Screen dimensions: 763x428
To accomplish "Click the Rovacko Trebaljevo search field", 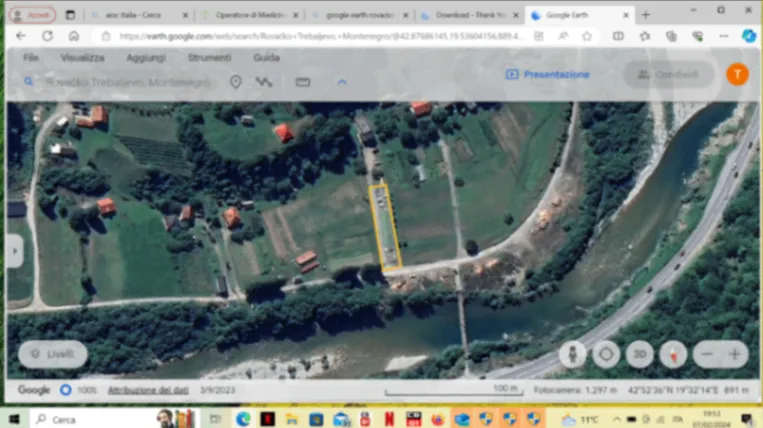I will [128, 82].
